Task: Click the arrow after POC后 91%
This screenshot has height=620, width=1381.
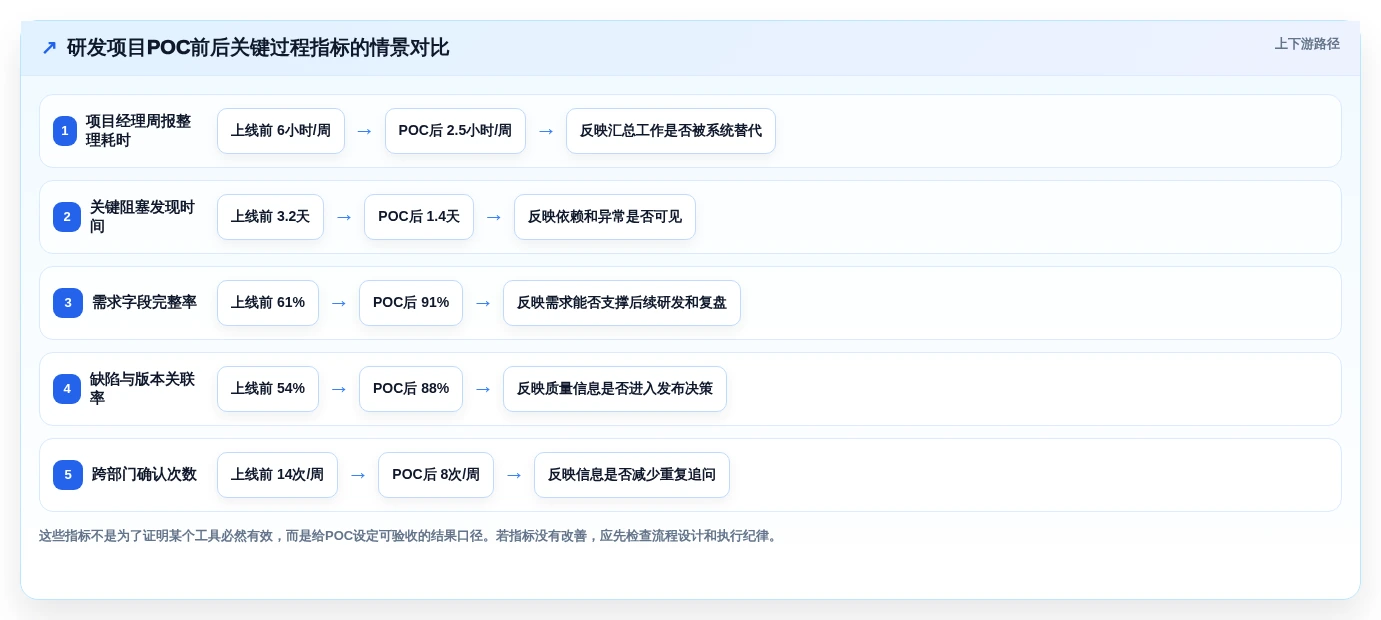Action: 483,303
